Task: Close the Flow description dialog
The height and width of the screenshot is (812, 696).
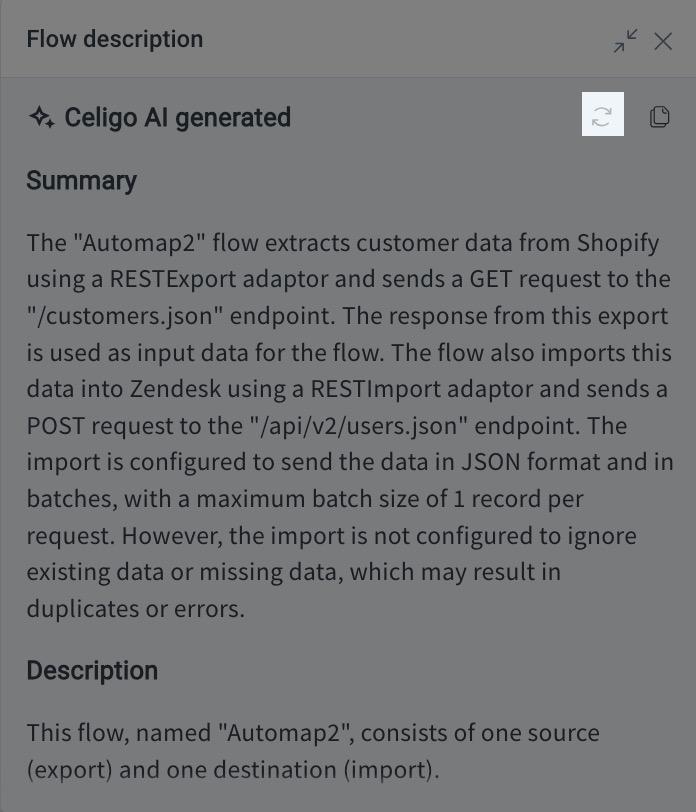Action: click(x=663, y=41)
